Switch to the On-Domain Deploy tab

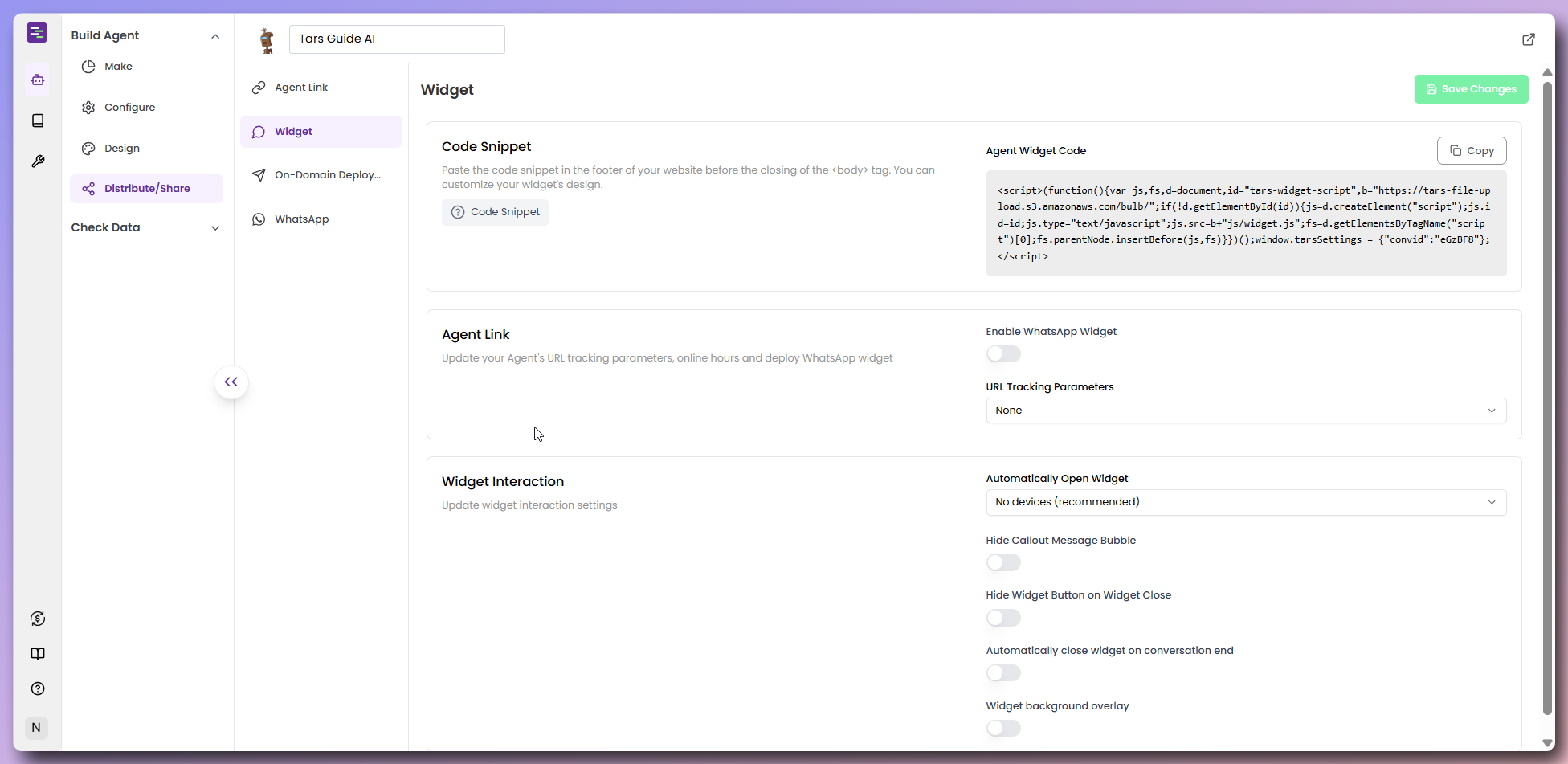(x=321, y=175)
